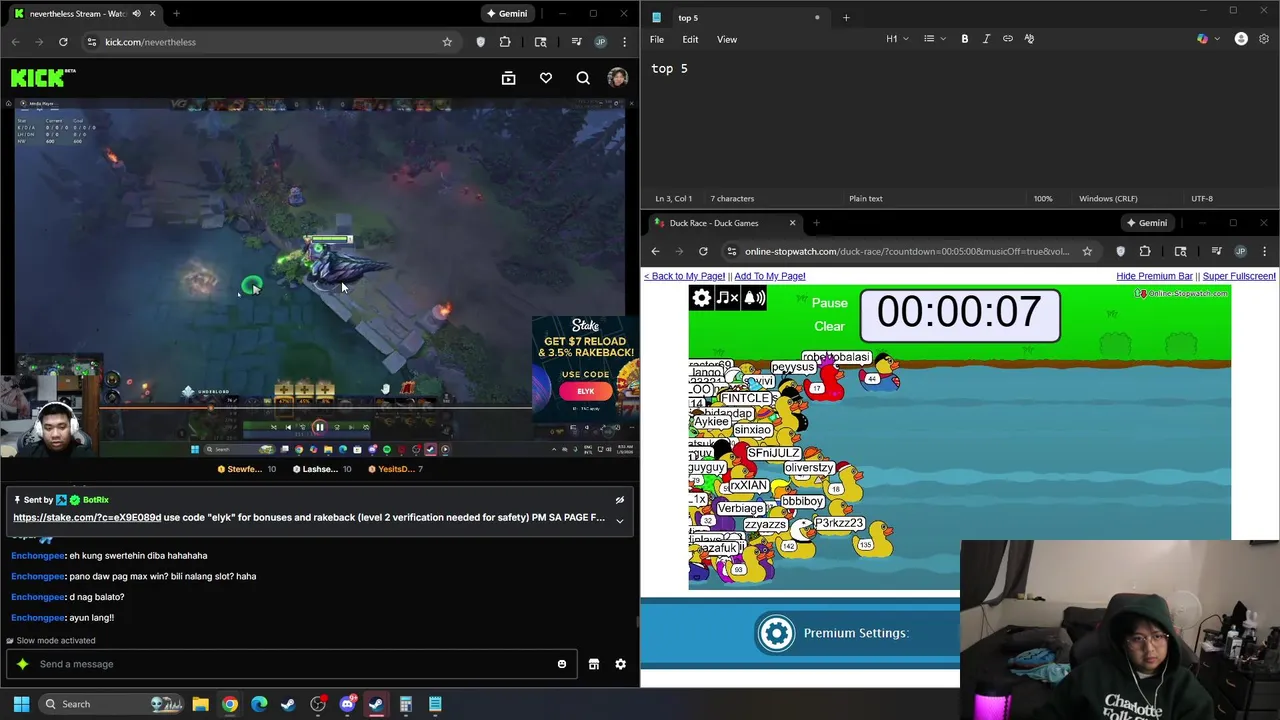Open new tab in duck race browser
This screenshot has height=720, width=1280.
pyautogui.click(x=816, y=223)
